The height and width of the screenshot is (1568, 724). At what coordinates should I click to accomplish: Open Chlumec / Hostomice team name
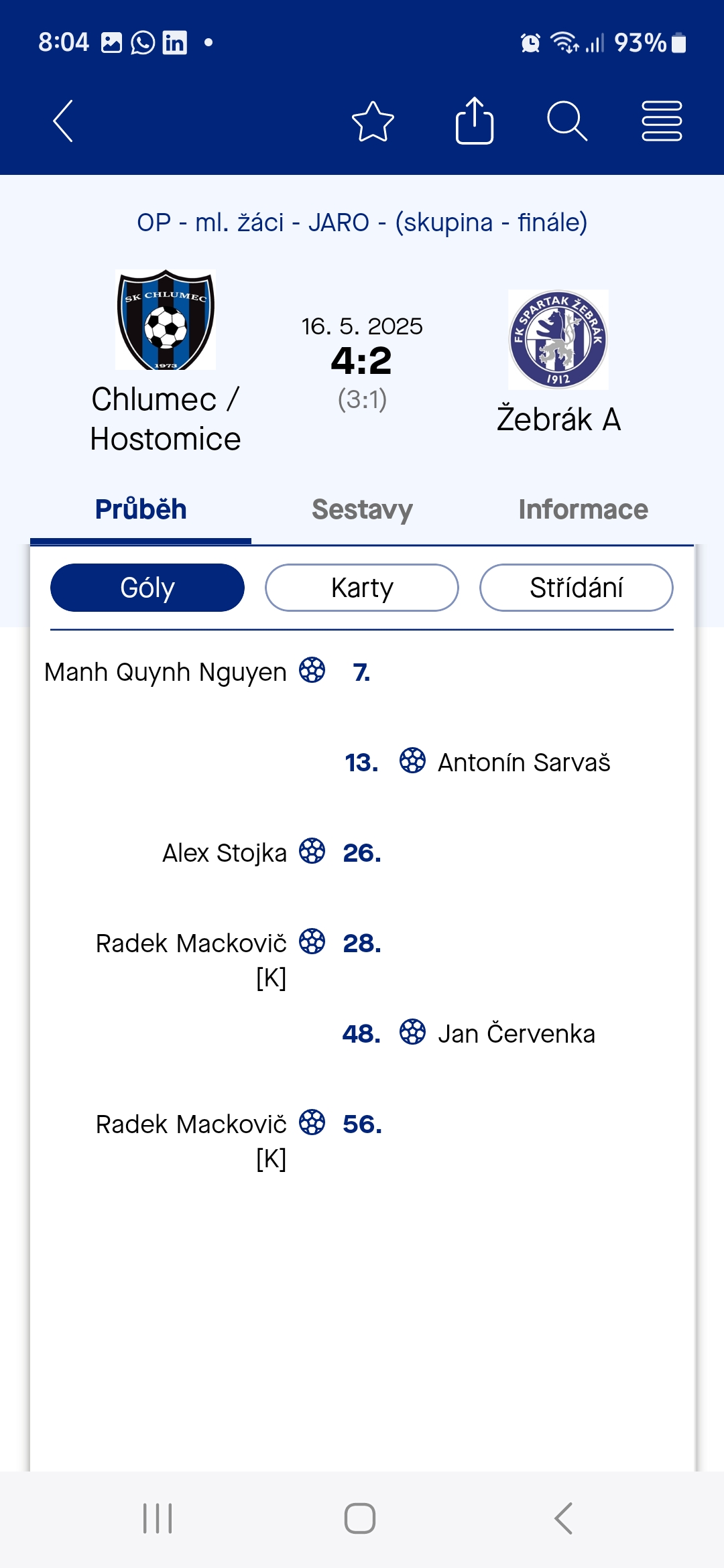pos(166,419)
